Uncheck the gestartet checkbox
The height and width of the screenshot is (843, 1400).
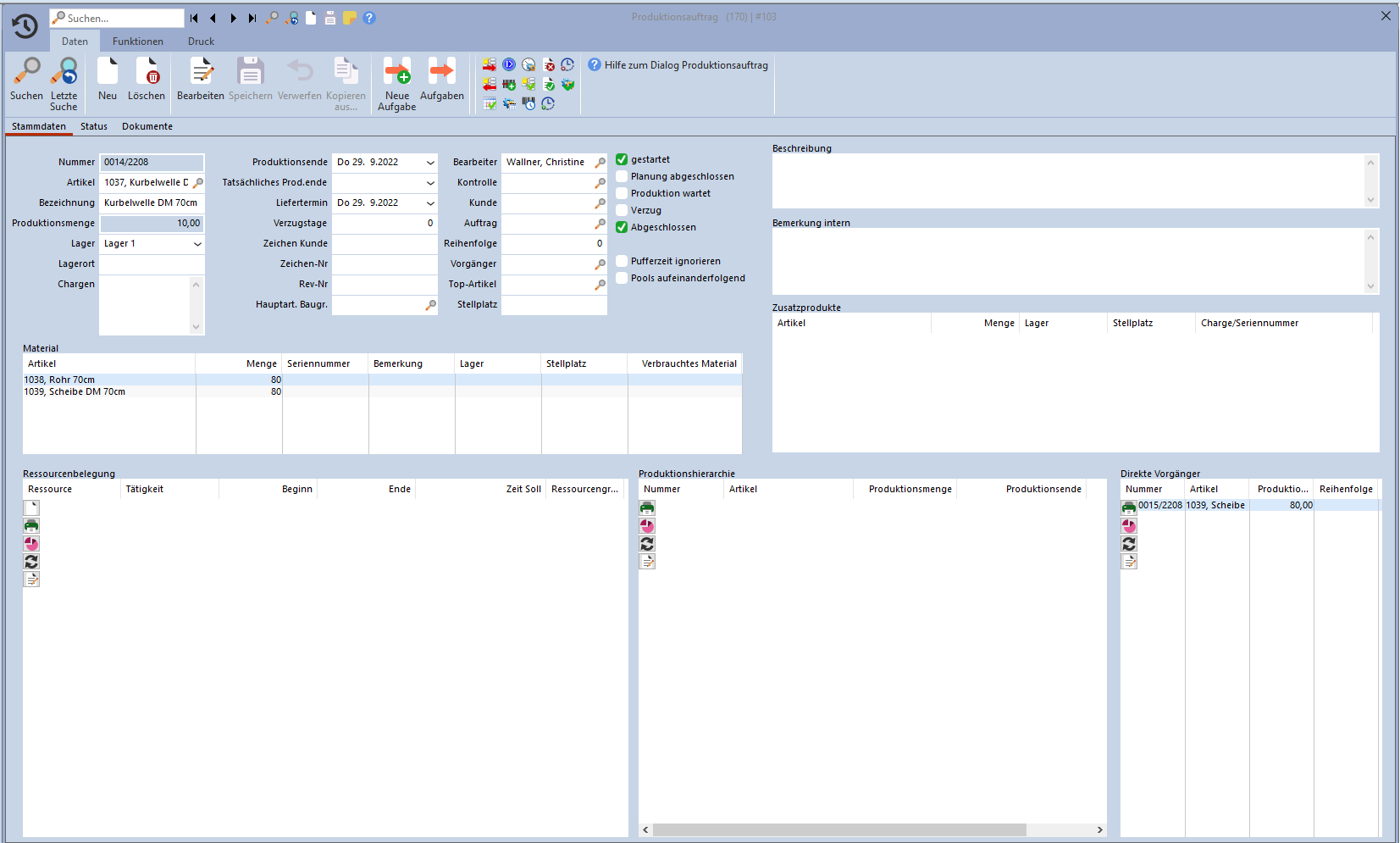(622, 159)
